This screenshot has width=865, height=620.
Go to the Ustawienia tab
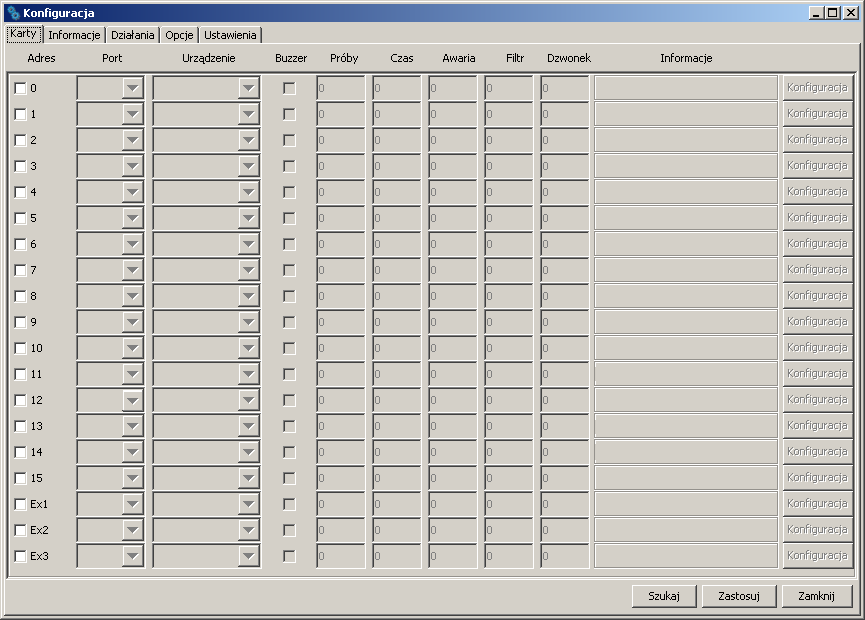(x=230, y=35)
